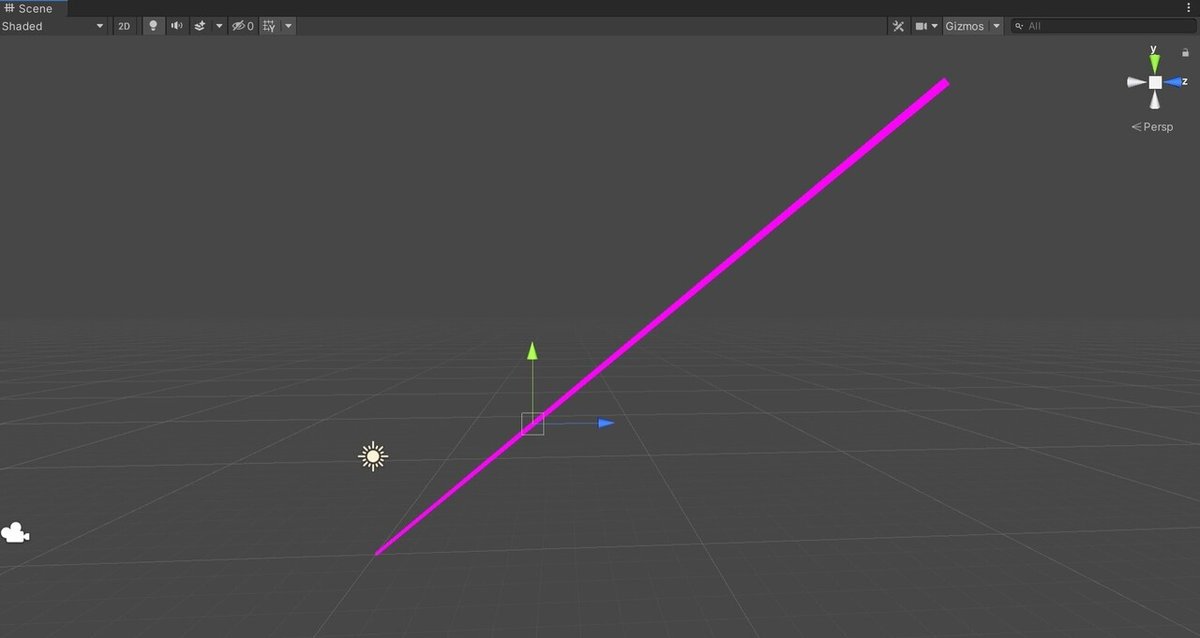Screen dimensions: 1200x638
Task: Click the scene camera settings icon
Action: tap(921, 26)
